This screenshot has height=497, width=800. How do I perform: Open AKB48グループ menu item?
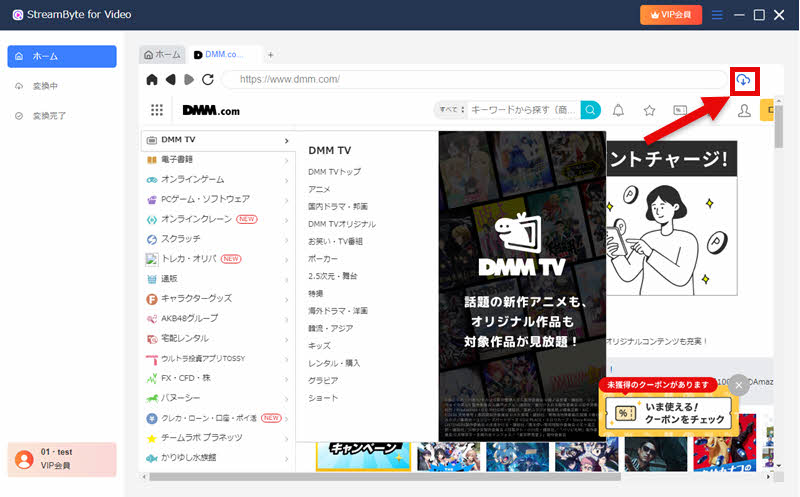[x=217, y=318]
